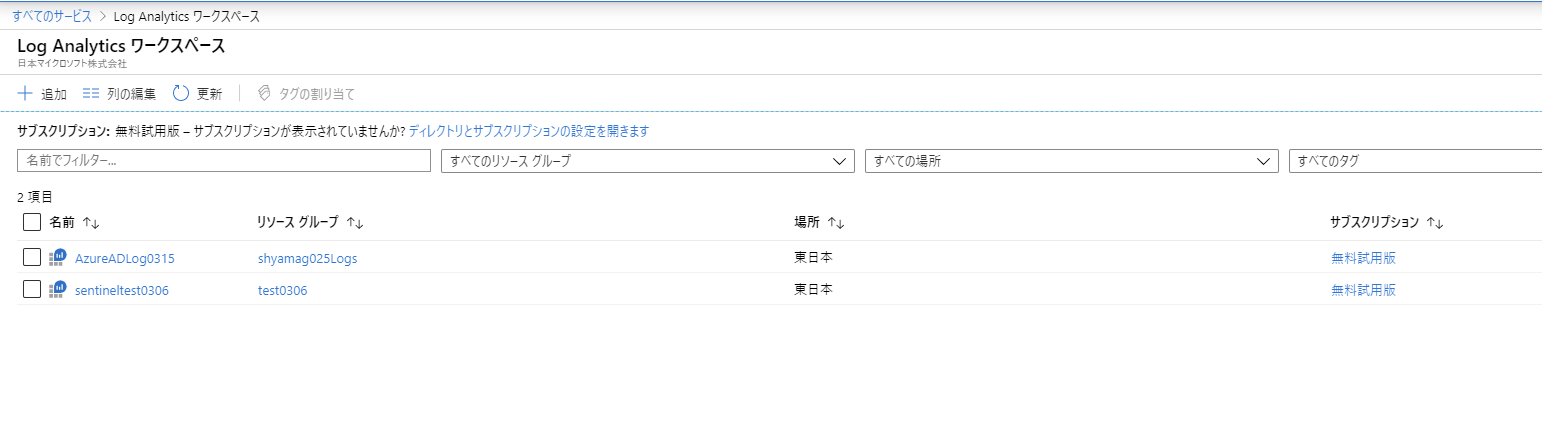Click the 2 項目 item count
Image resolution: width=1542 pixels, height=436 pixels.
coord(35,197)
